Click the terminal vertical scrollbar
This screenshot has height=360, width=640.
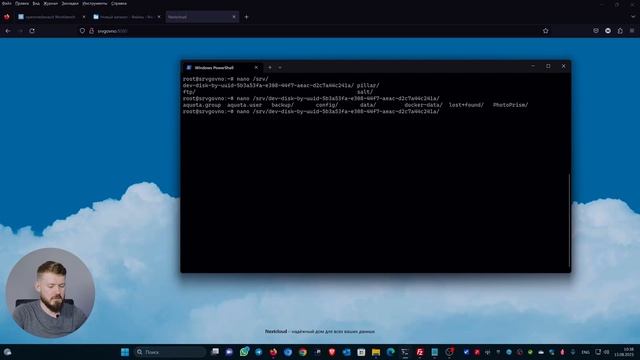click(569, 220)
